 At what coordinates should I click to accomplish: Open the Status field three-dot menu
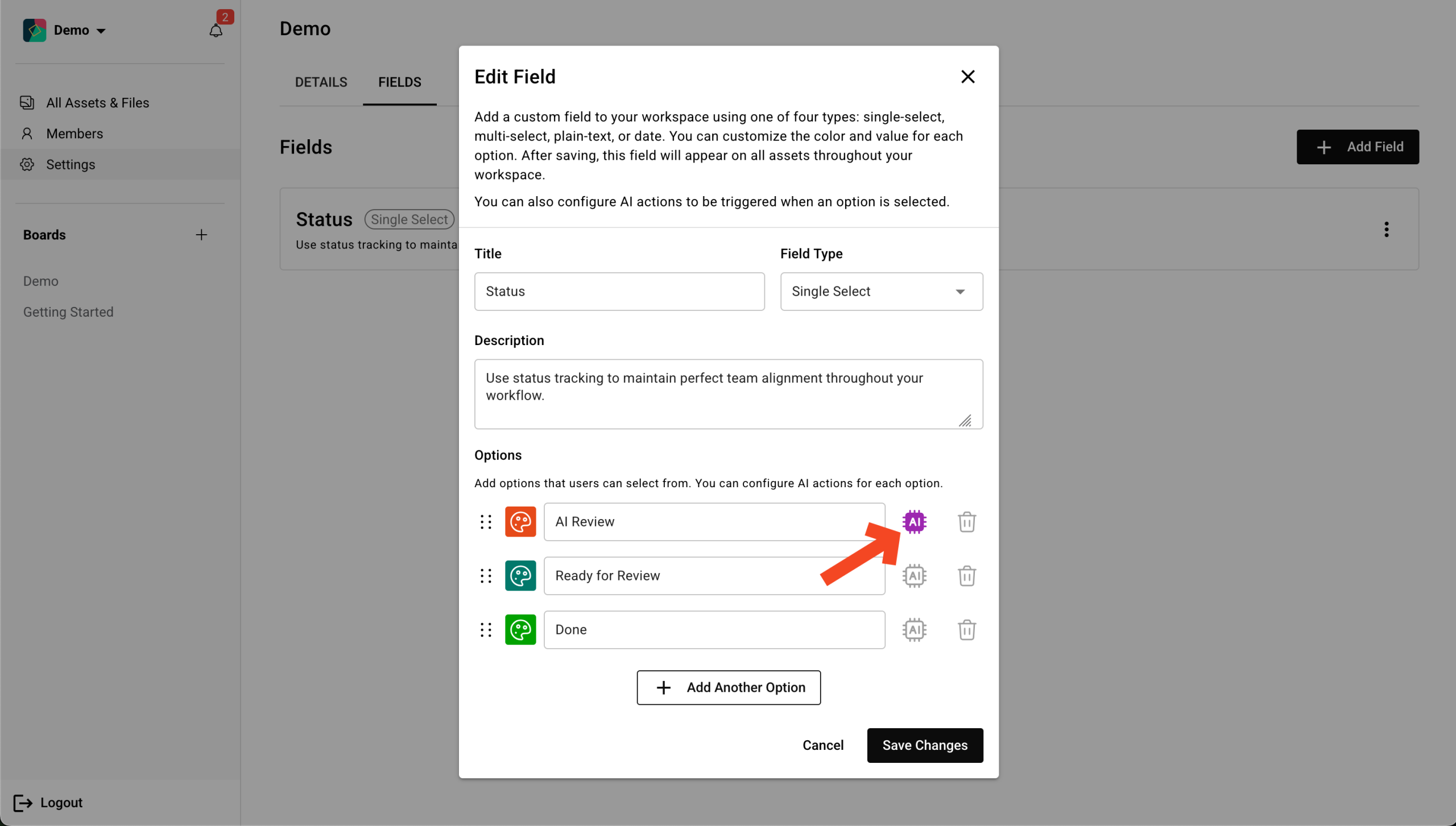pos(1386,229)
